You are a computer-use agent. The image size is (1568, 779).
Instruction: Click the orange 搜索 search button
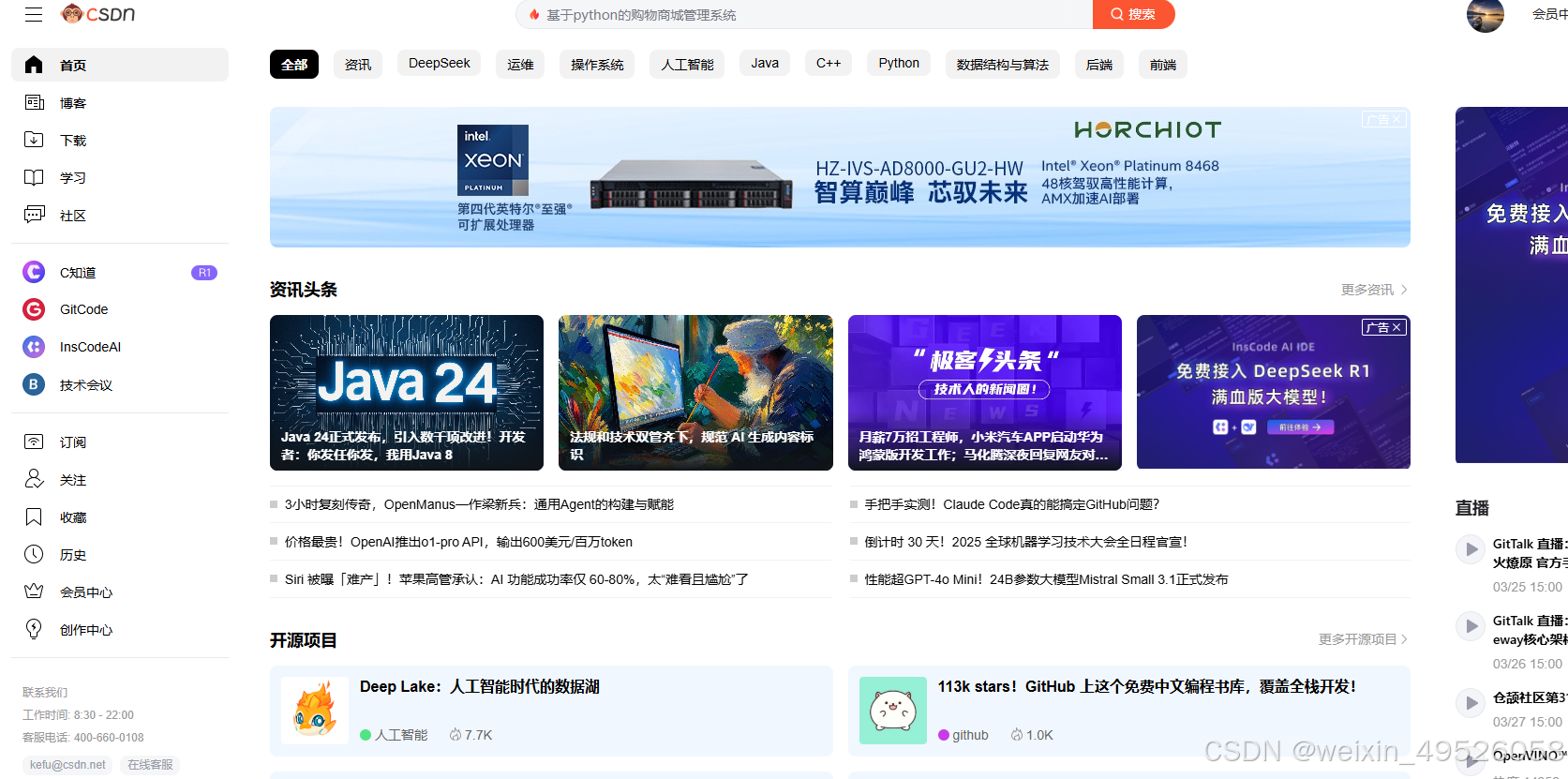pyautogui.click(x=1133, y=14)
